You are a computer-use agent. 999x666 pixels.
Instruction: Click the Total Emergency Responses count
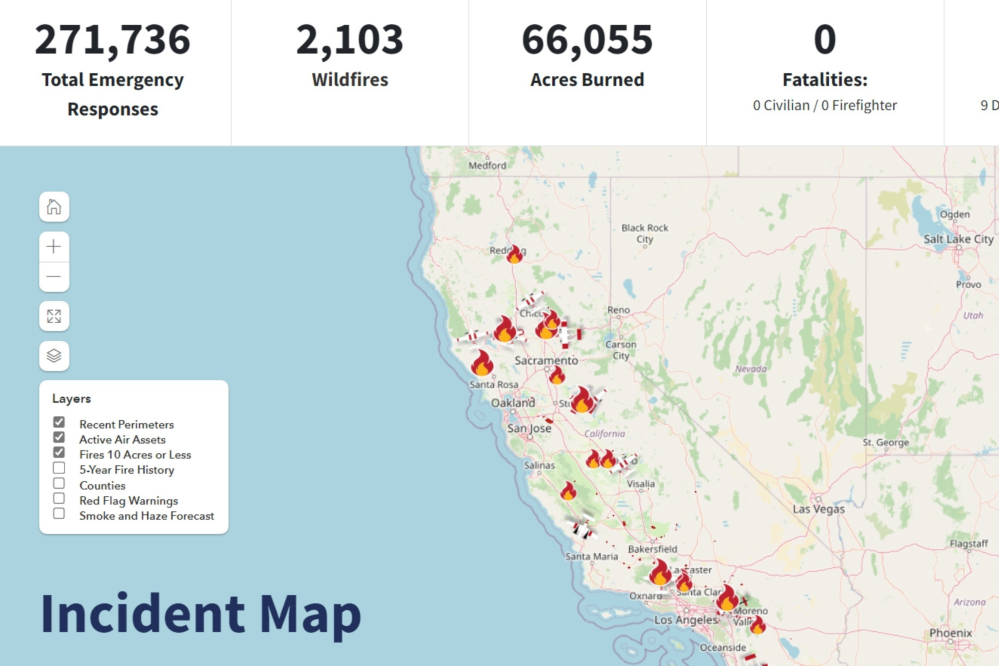point(112,40)
